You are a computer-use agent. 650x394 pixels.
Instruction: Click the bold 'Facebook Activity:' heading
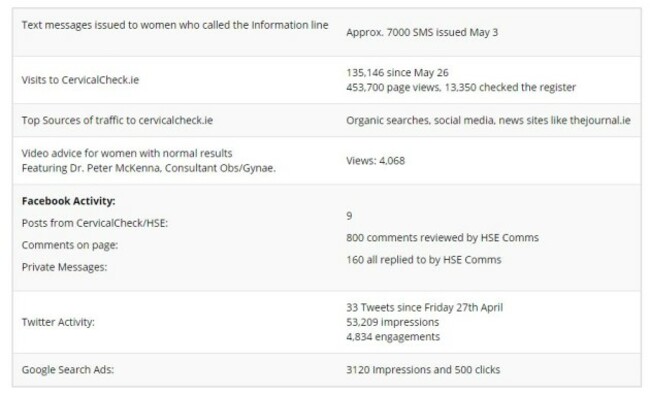(68, 201)
